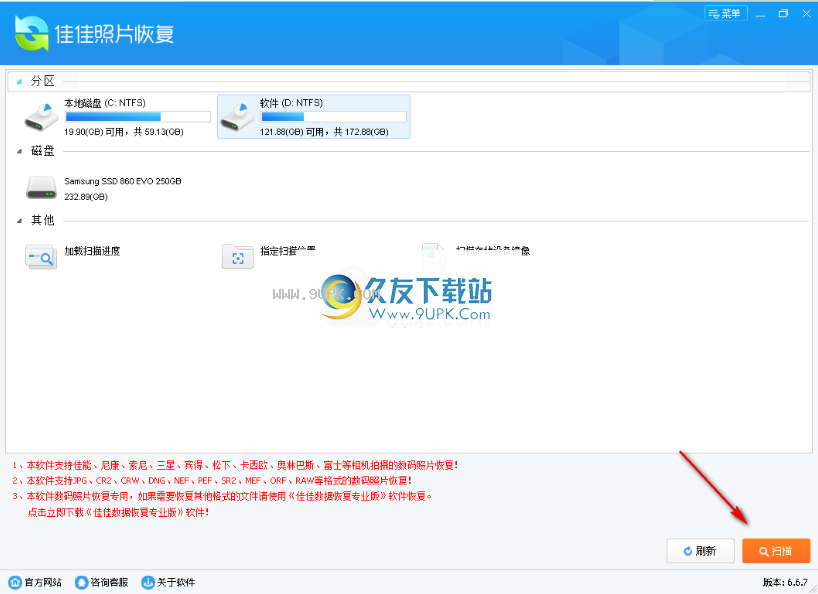The height and width of the screenshot is (594, 818).
Task: Click 121.88(GB) free space text
Action: [324, 132]
